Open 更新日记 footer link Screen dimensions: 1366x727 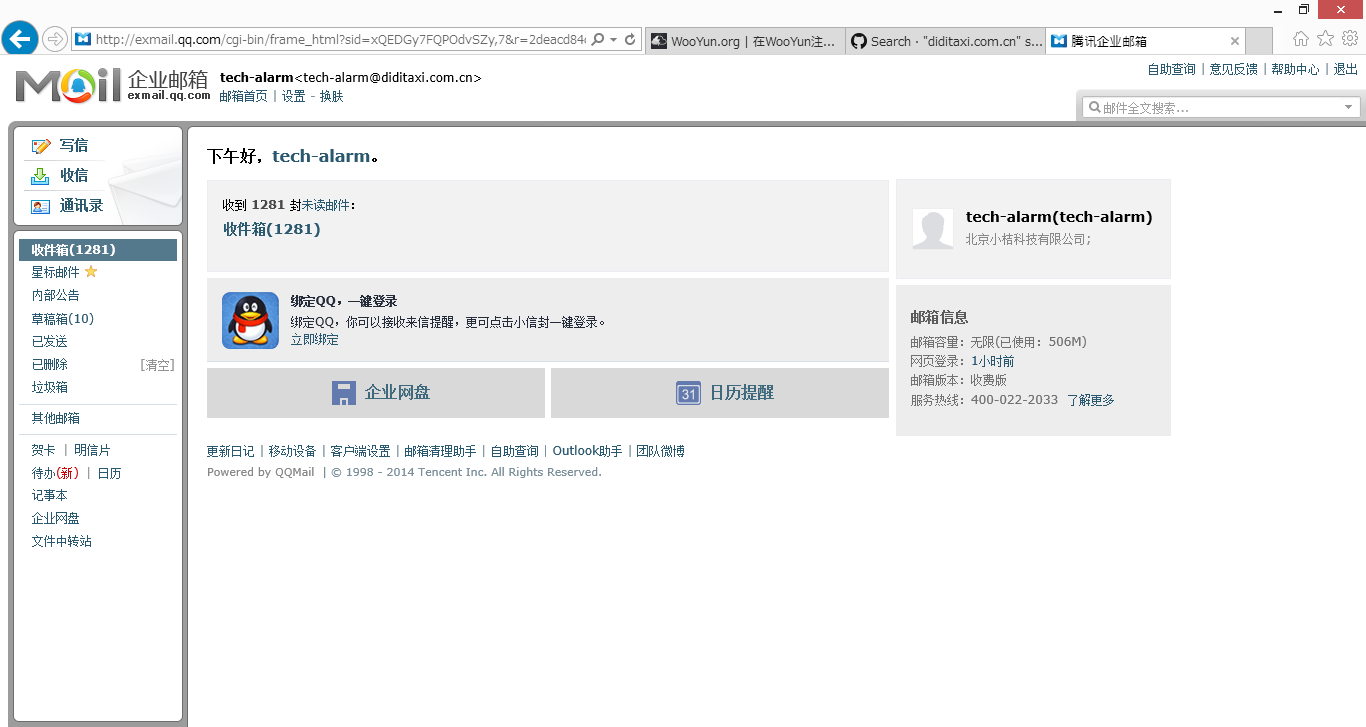tap(230, 451)
